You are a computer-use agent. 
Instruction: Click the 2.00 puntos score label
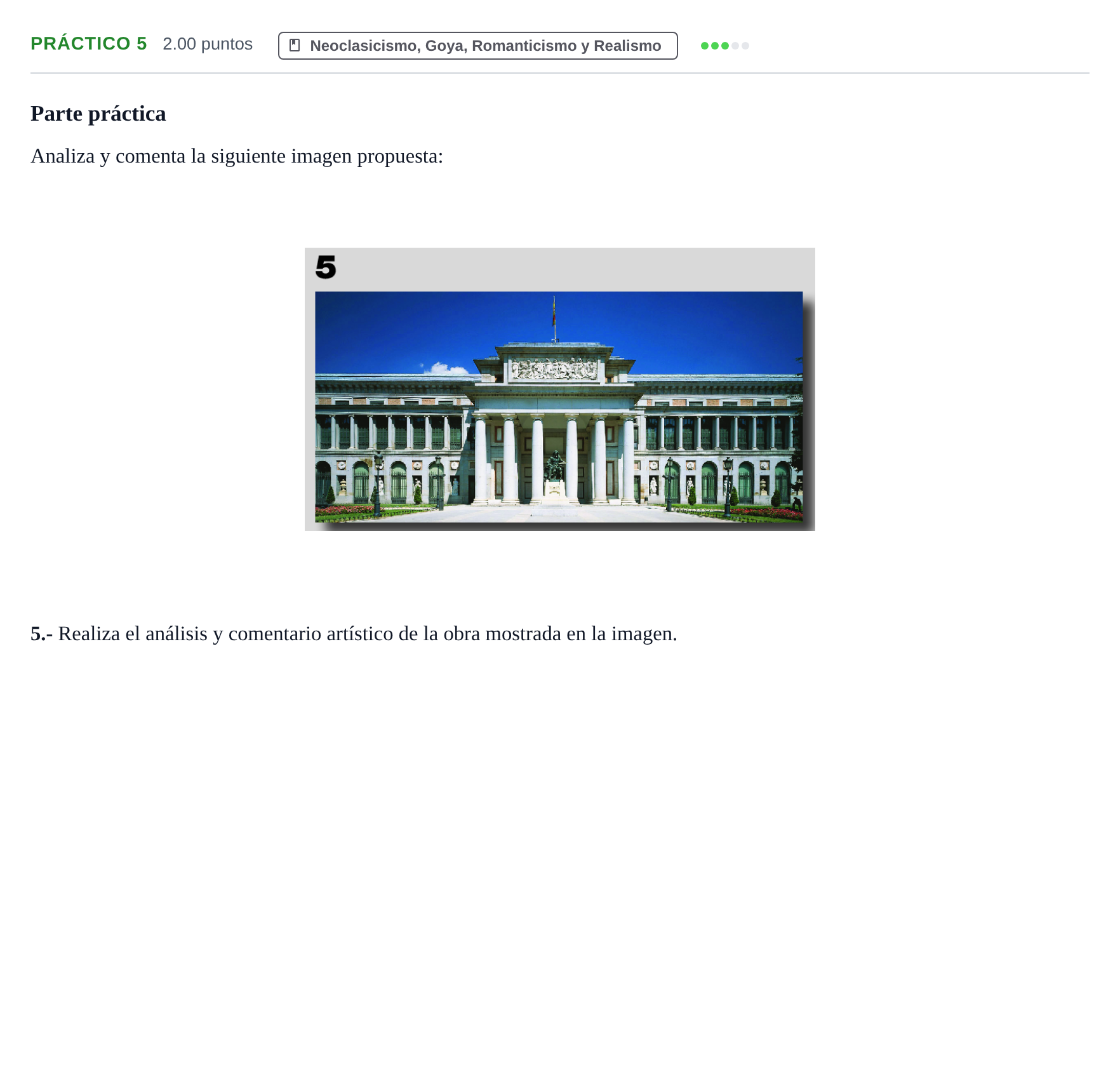(208, 44)
